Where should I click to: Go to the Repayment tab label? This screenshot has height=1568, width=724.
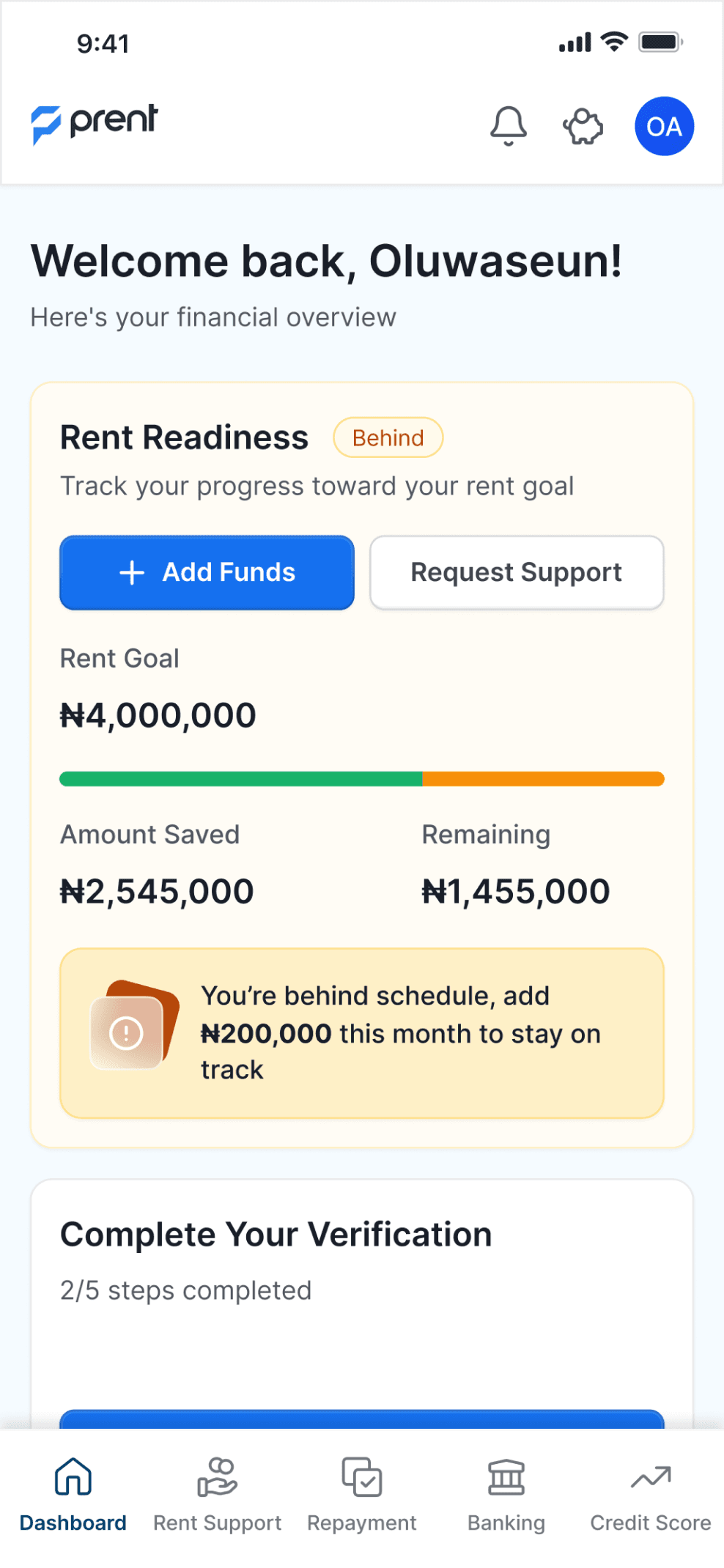pyautogui.click(x=362, y=1523)
